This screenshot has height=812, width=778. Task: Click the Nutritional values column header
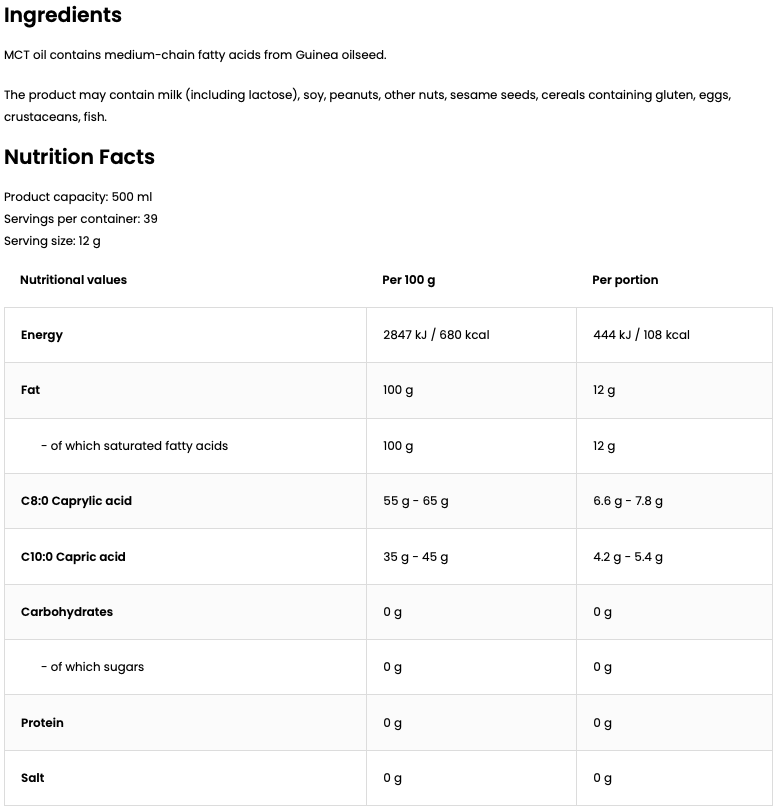pyautogui.click(x=73, y=280)
